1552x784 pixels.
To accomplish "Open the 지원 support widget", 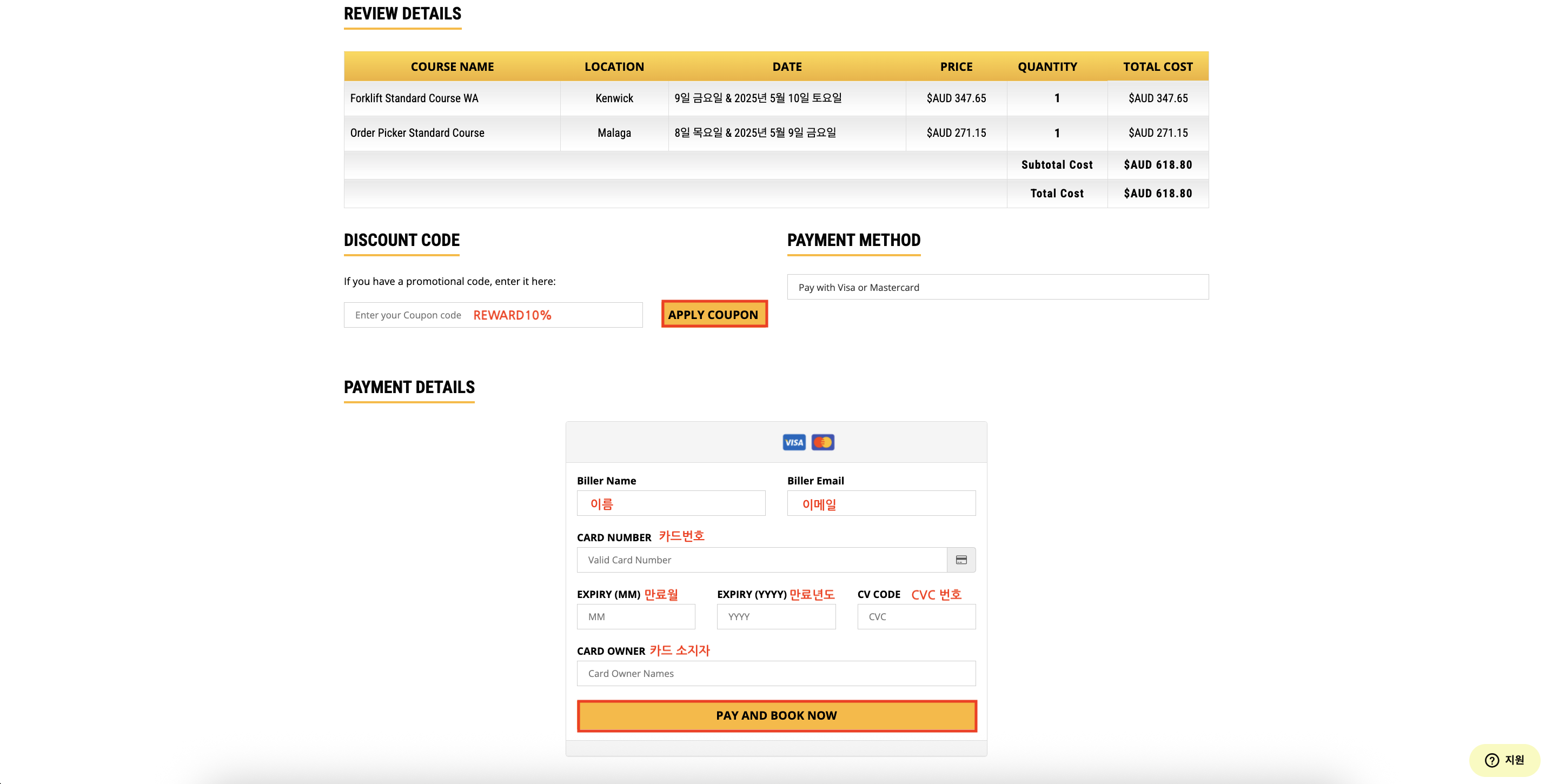I will (1504, 760).
